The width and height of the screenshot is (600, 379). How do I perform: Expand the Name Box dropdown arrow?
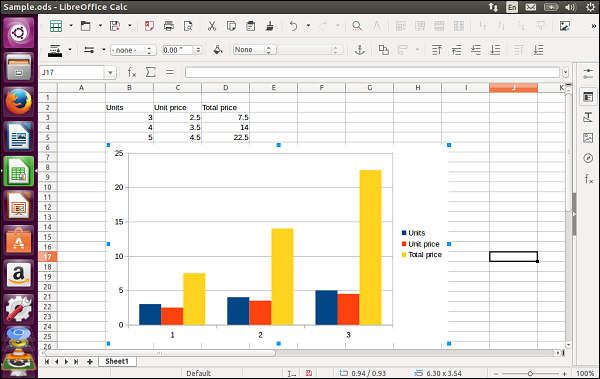click(110, 72)
